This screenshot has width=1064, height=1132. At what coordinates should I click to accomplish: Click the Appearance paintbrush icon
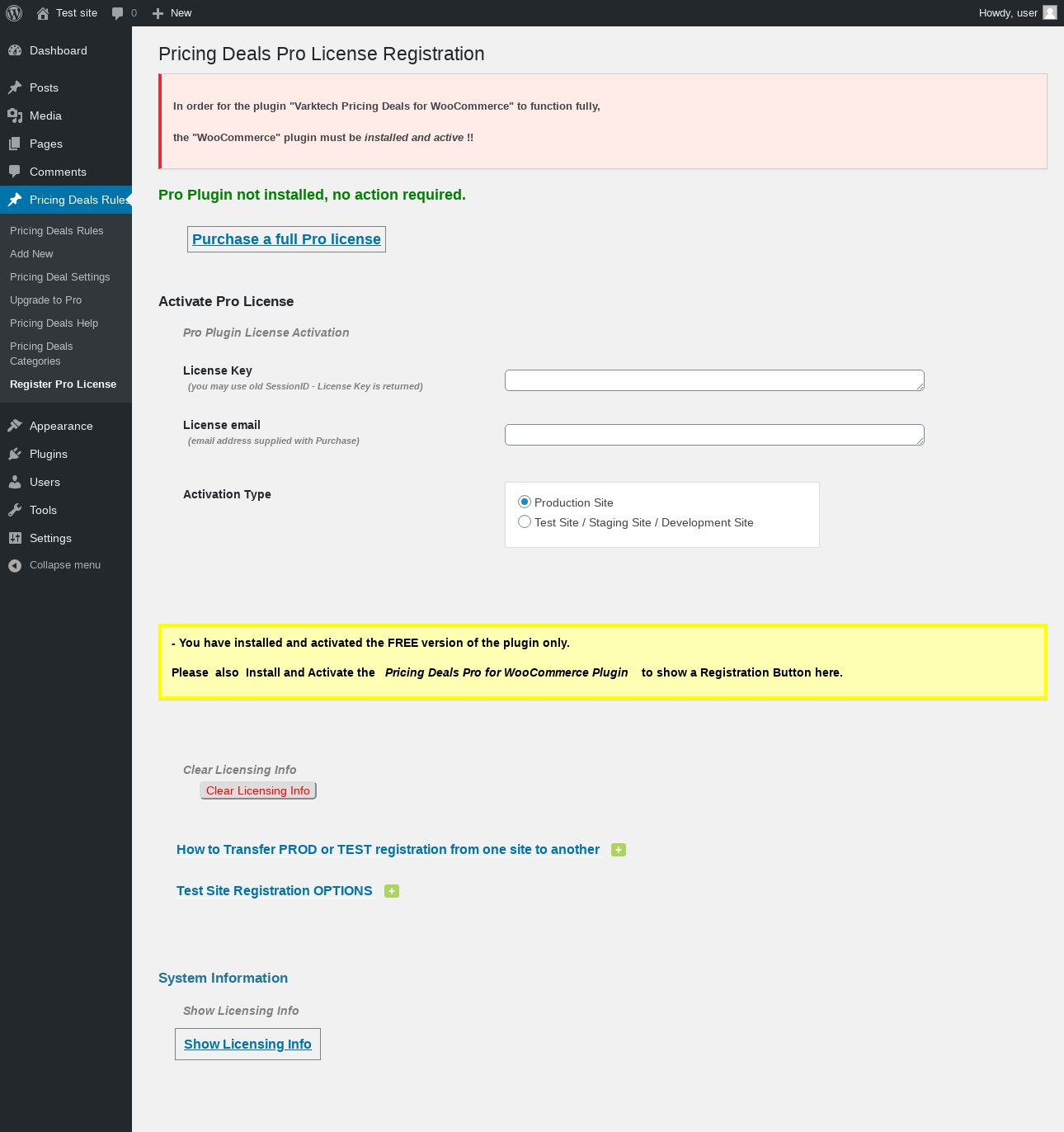15,426
